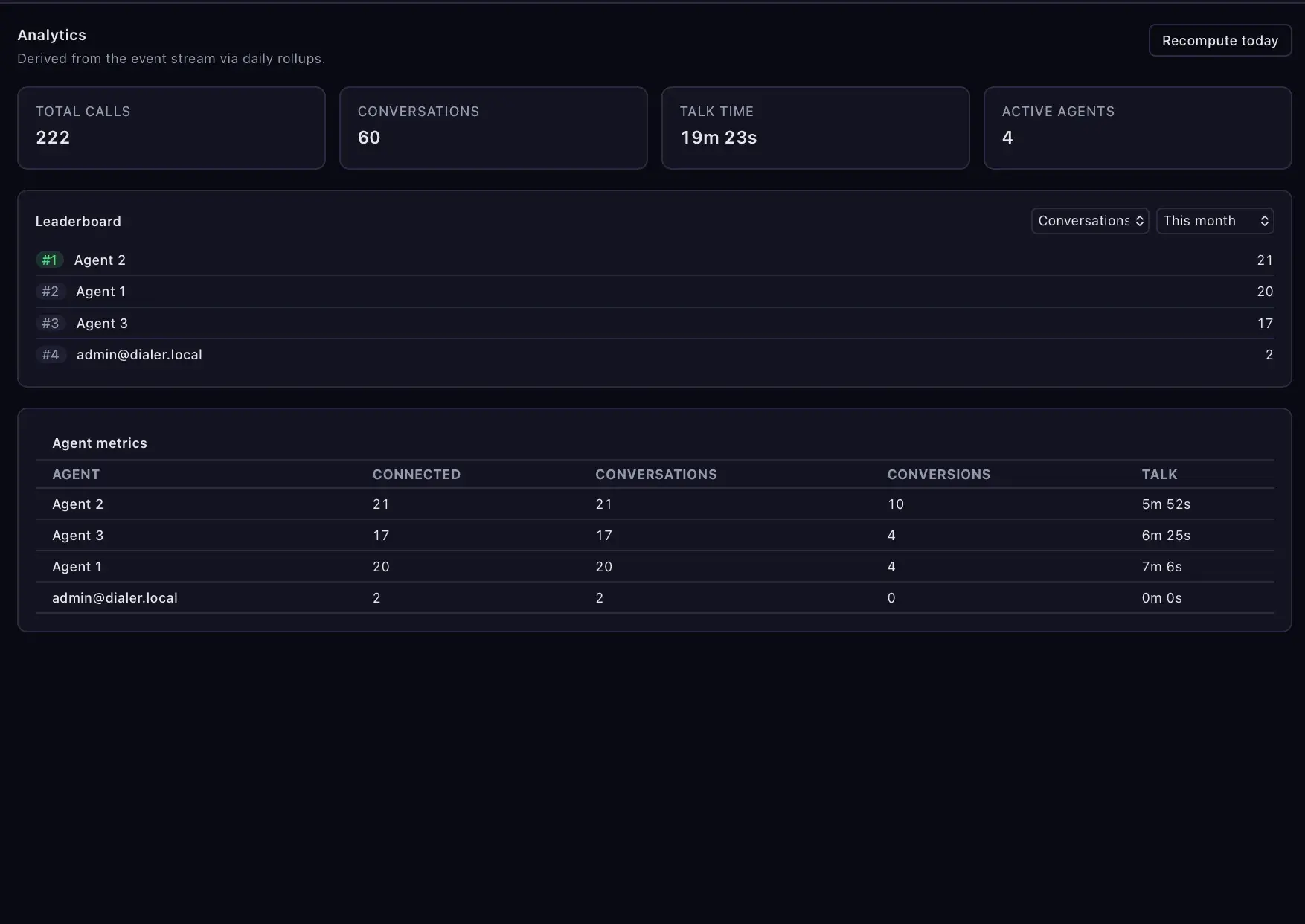Click Agent 1 connected value 20
Screen dimensions: 1305x924
pyautogui.click(x=381, y=567)
